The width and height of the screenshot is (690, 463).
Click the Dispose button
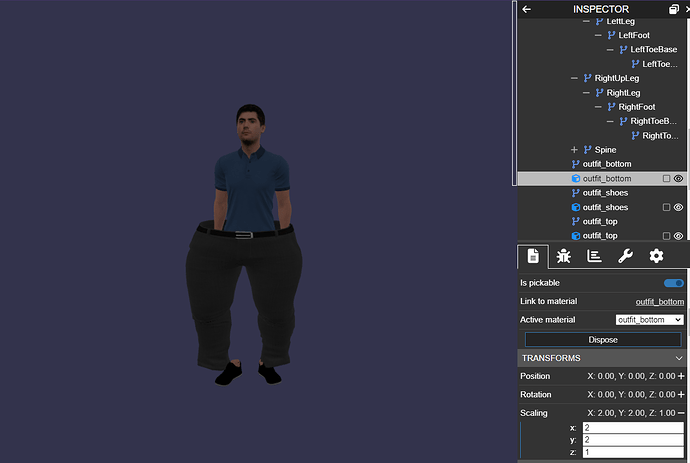point(602,340)
